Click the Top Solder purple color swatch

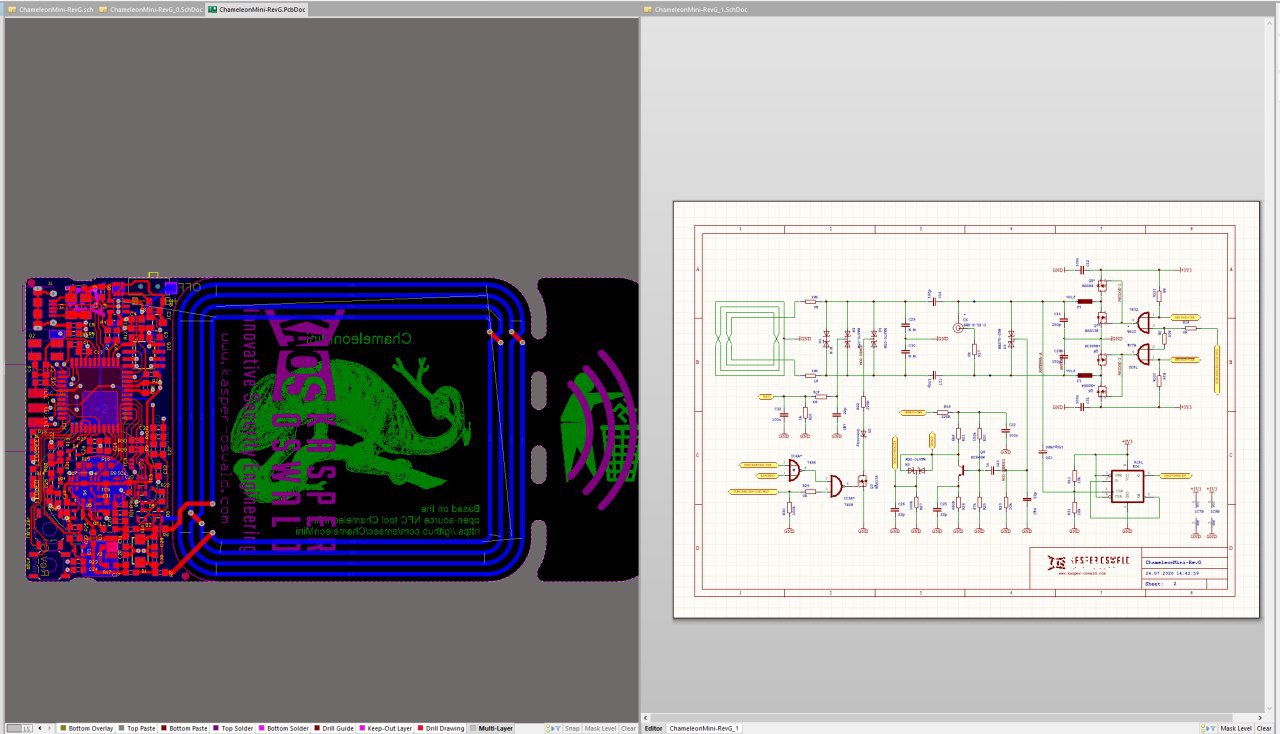click(216, 728)
